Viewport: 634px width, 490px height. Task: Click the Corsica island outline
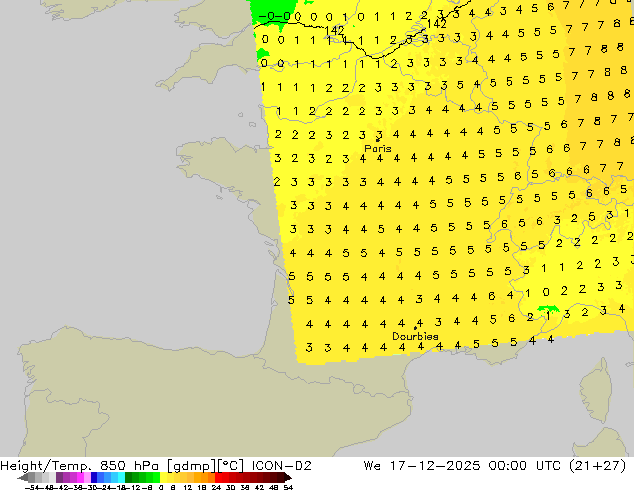(597, 391)
